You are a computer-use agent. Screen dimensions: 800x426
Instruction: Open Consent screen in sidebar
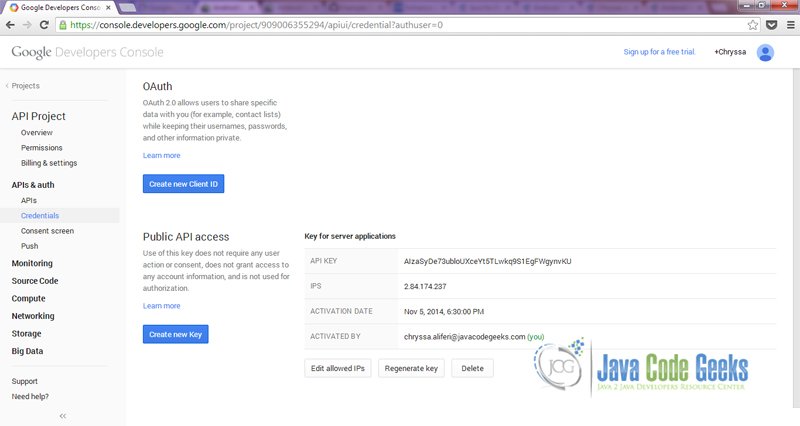(47, 231)
